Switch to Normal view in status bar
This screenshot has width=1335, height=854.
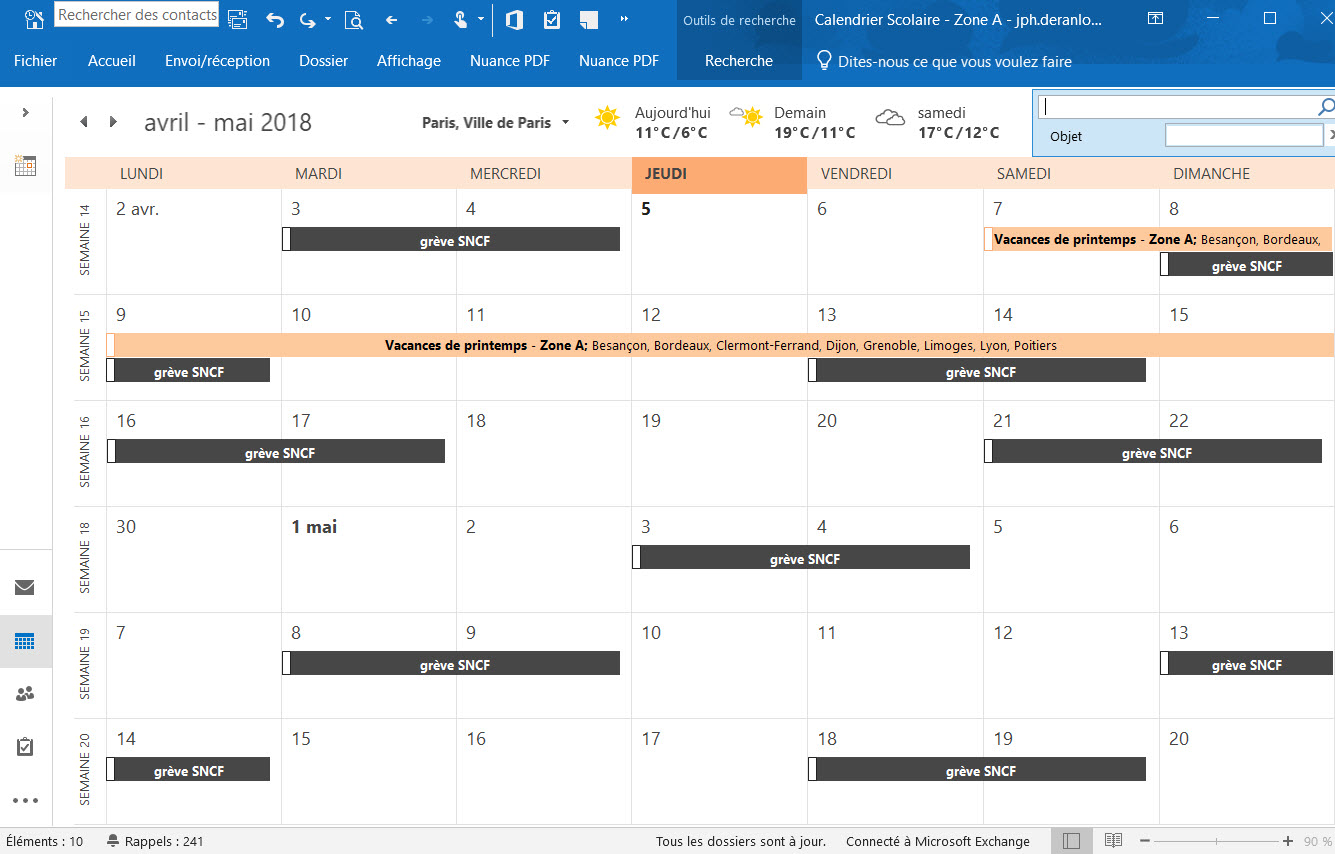1071,841
